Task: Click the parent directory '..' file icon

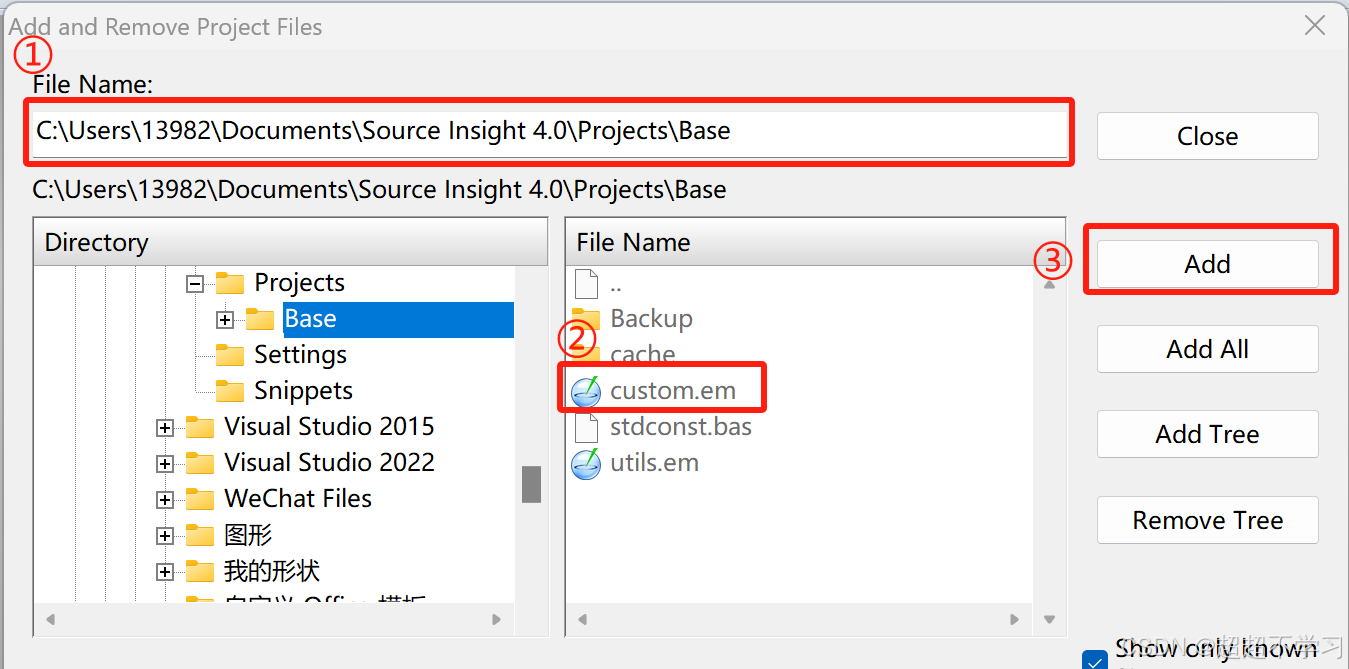Action: click(586, 284)
